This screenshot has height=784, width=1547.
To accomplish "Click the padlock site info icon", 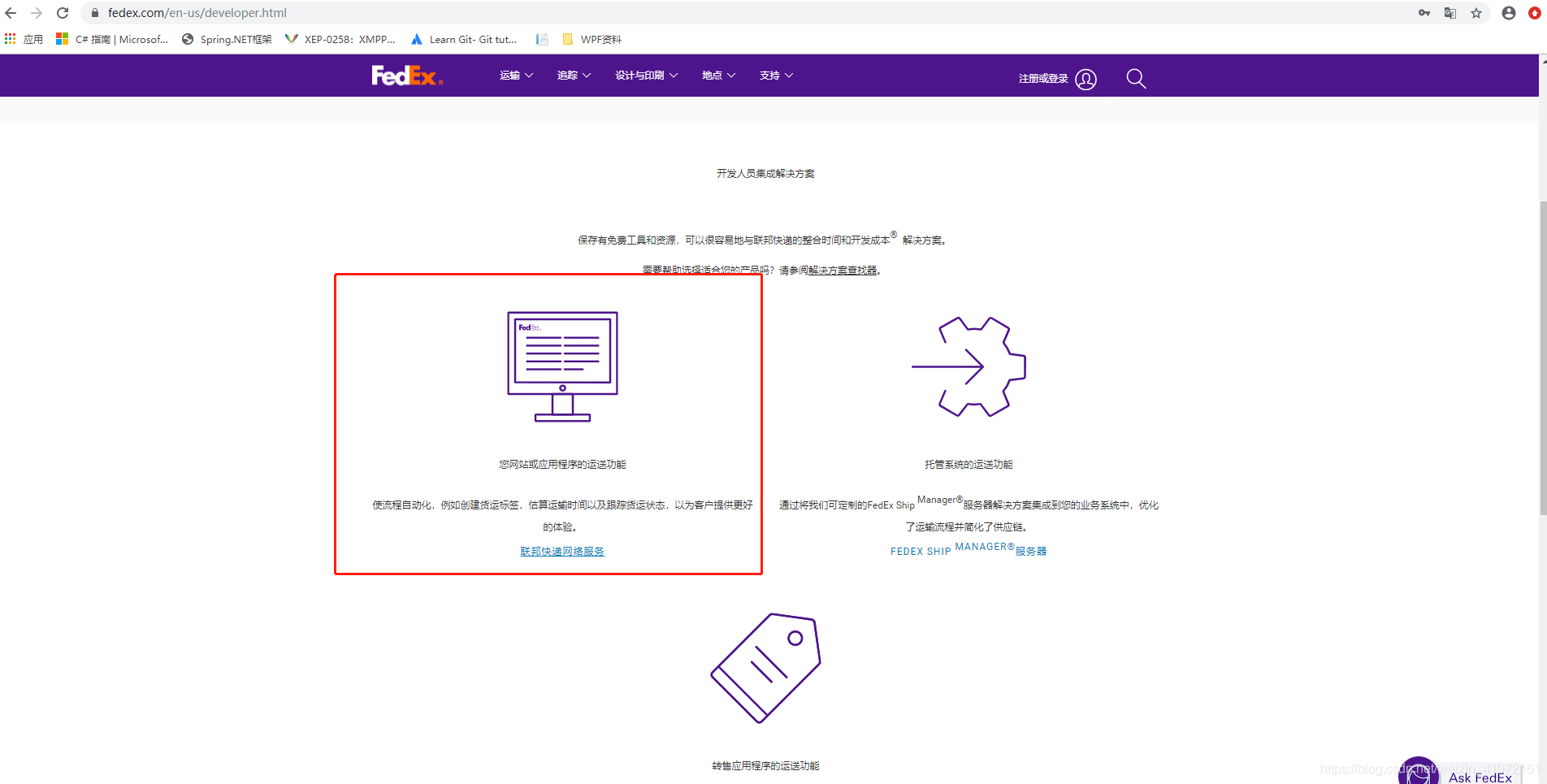I will pos(95,13).
